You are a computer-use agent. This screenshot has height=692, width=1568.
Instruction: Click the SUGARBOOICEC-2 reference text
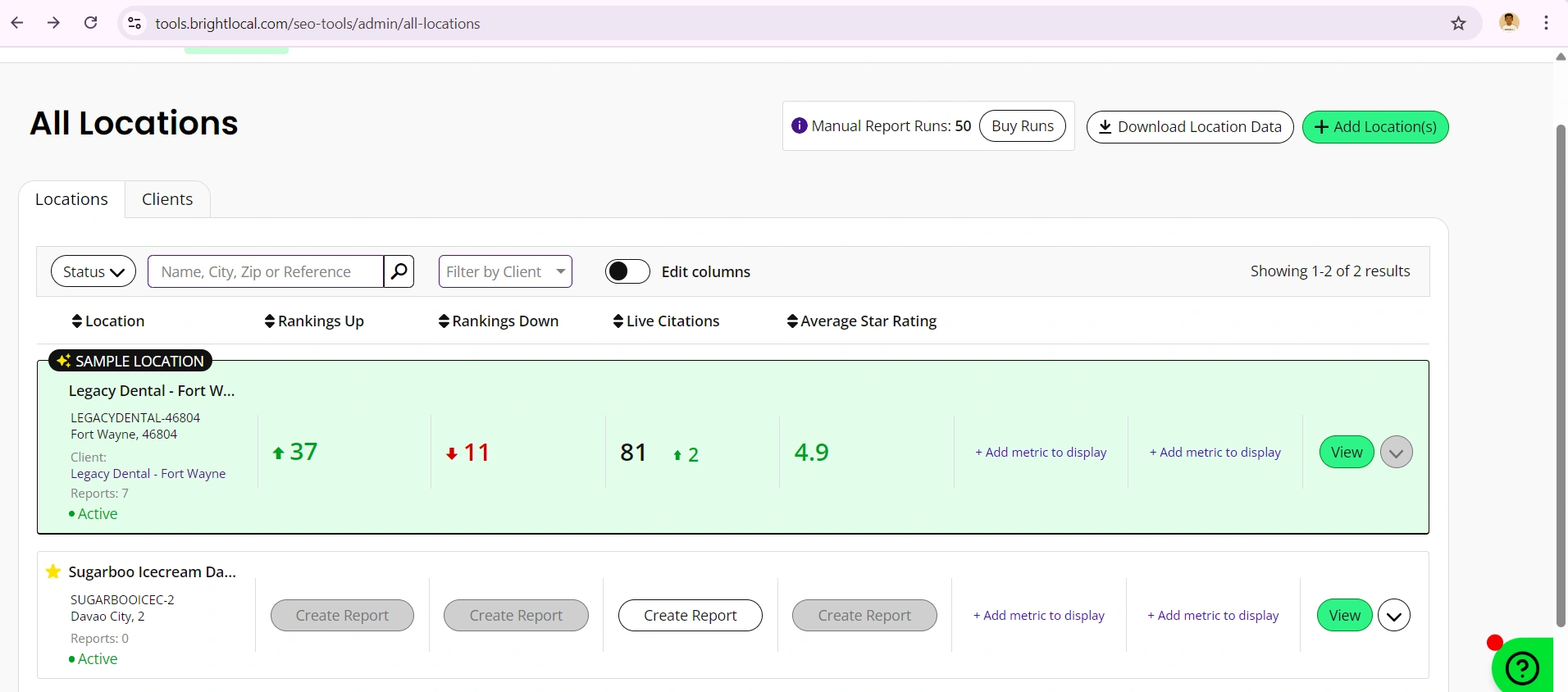point(122,599)
